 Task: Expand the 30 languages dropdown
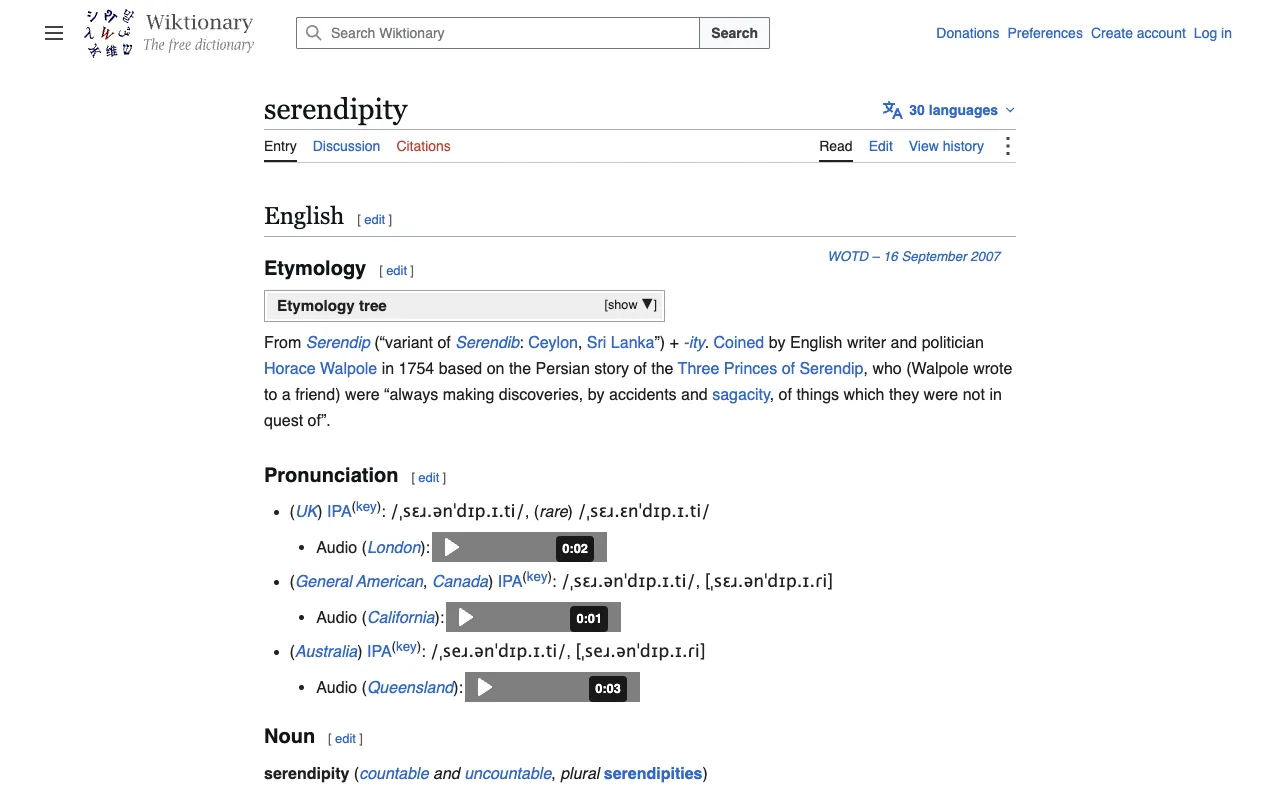pyautogui.click(x=949, y=110)
